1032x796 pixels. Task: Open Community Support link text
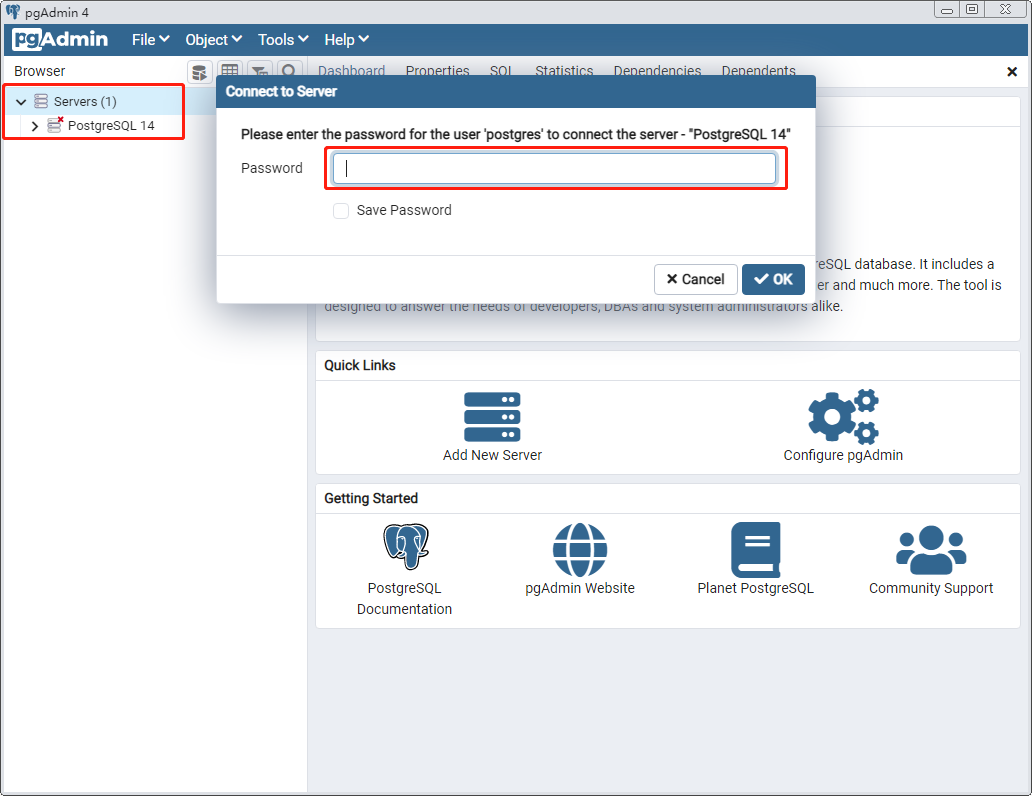931,588
